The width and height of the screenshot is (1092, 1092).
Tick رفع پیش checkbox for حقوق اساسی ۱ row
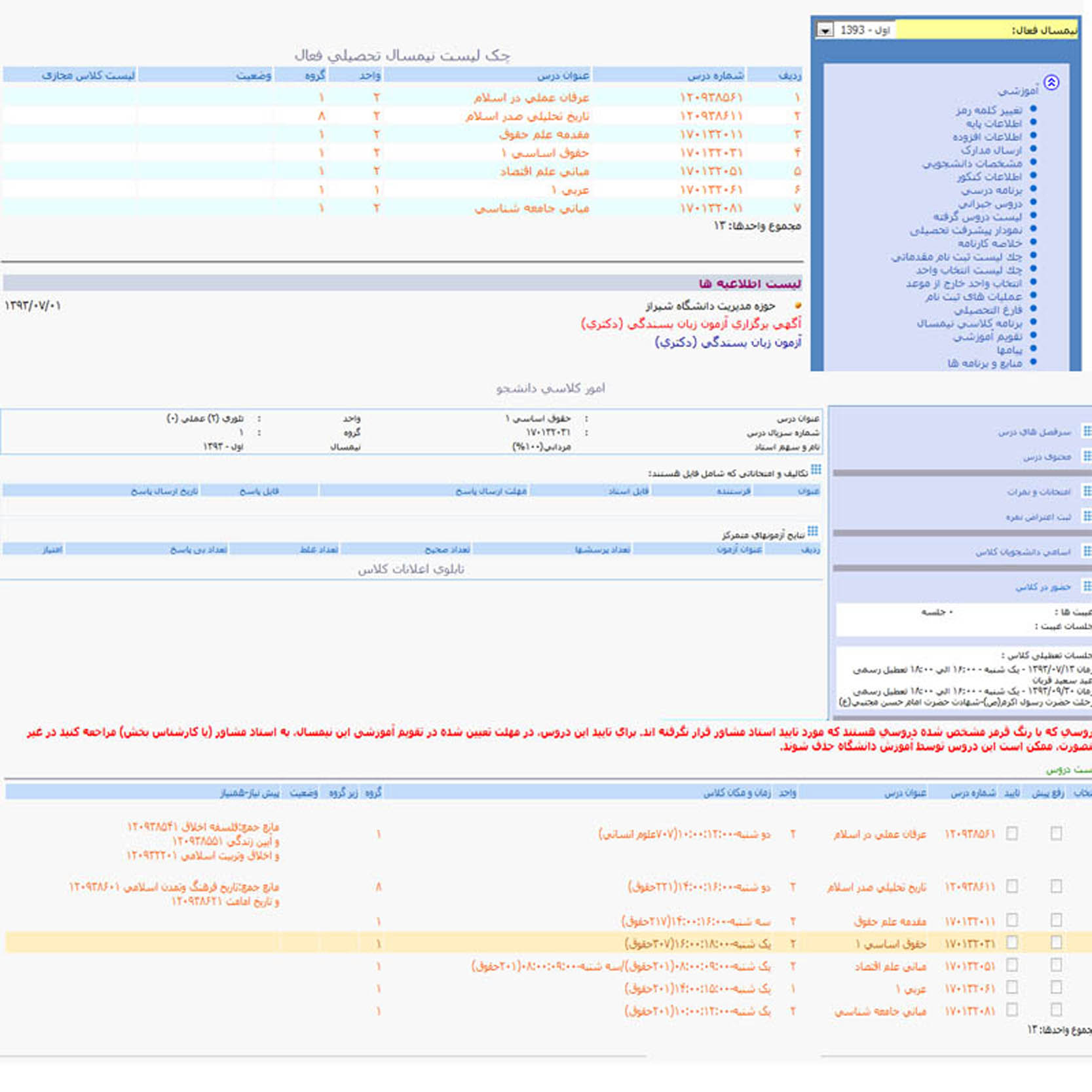point(1056,943)
